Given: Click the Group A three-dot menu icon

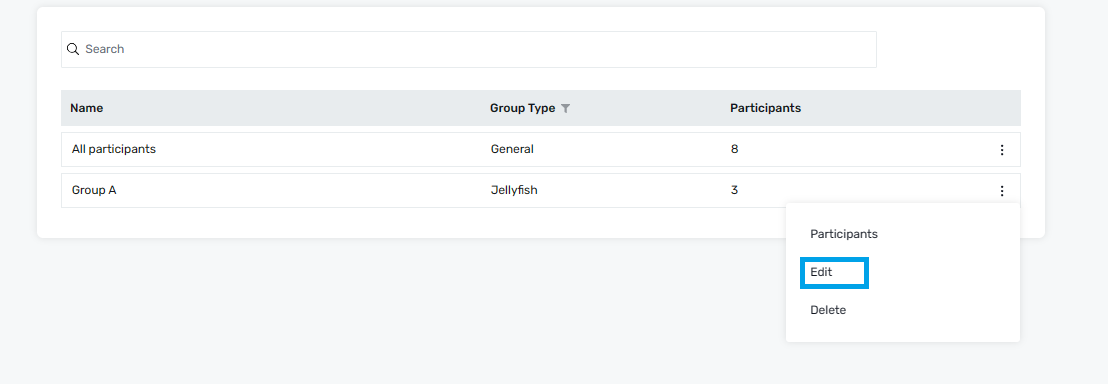Looking at the screenshot, I should coord(1001,191).
